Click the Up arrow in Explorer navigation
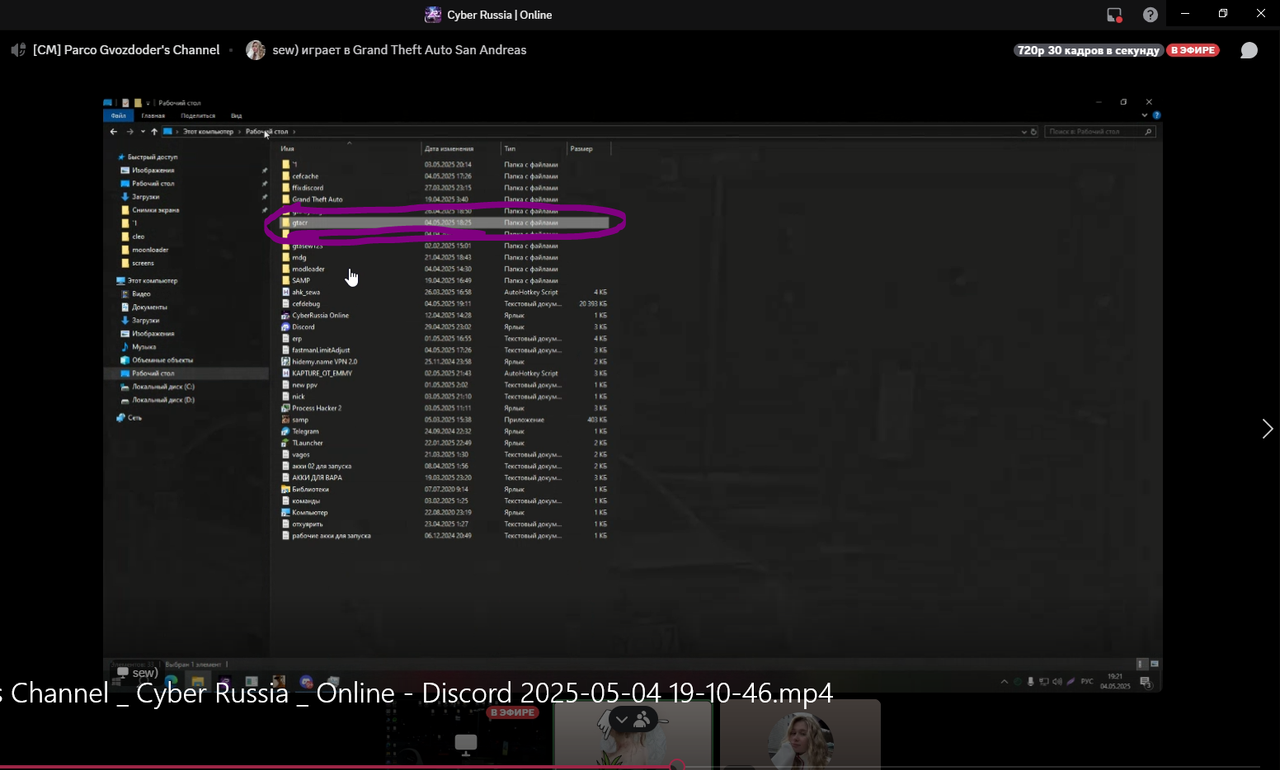The width and height of the screenshot is (1280, 770). click(x=154, y=132)
